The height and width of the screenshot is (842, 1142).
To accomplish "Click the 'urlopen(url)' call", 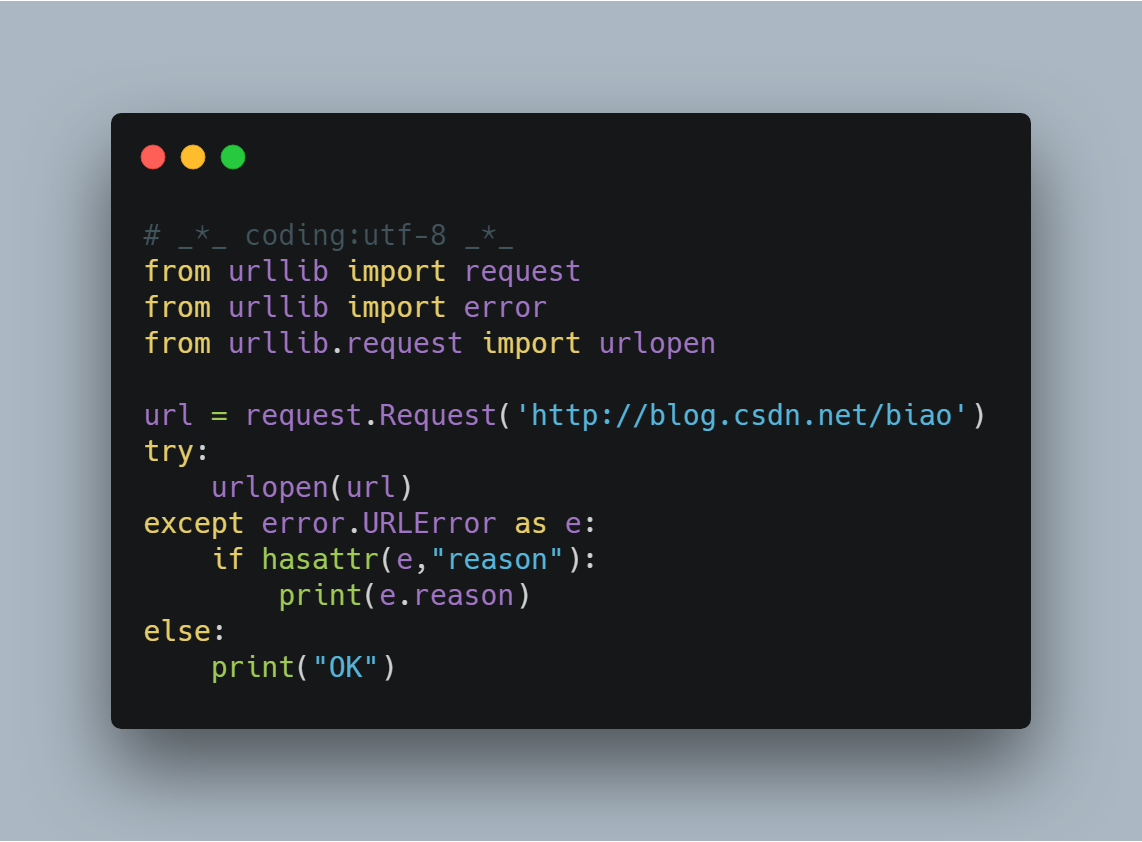I will (x=312, y=487).
